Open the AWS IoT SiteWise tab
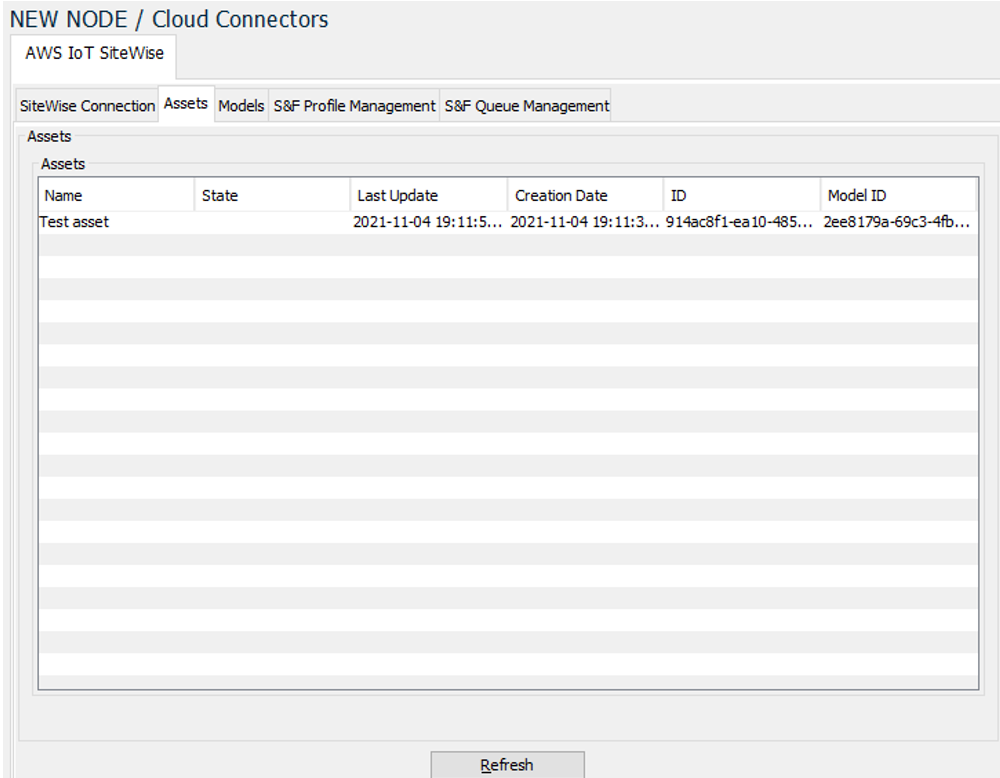 coord(94,54)
